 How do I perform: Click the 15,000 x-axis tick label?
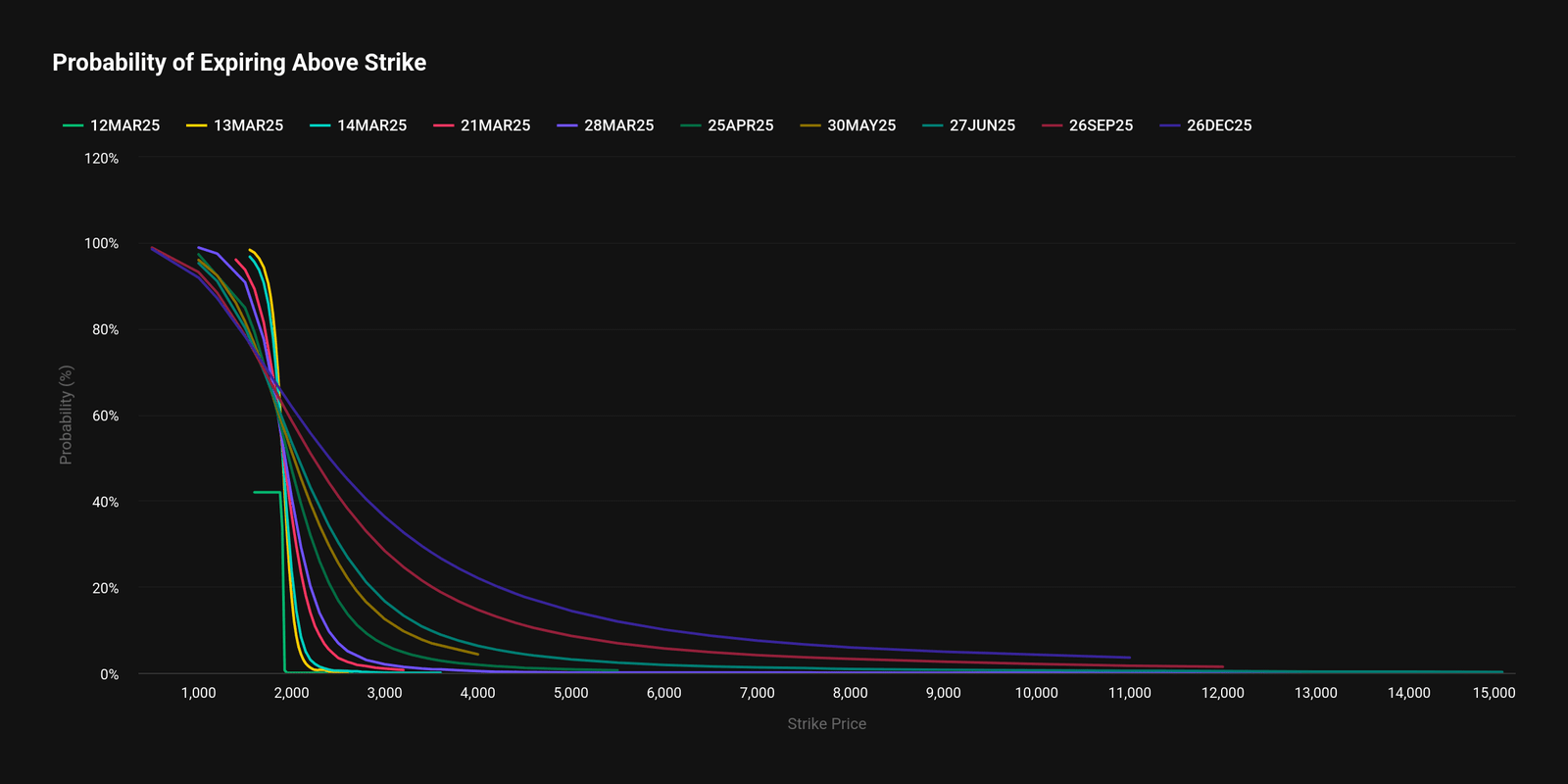(x=1494, y=693)
